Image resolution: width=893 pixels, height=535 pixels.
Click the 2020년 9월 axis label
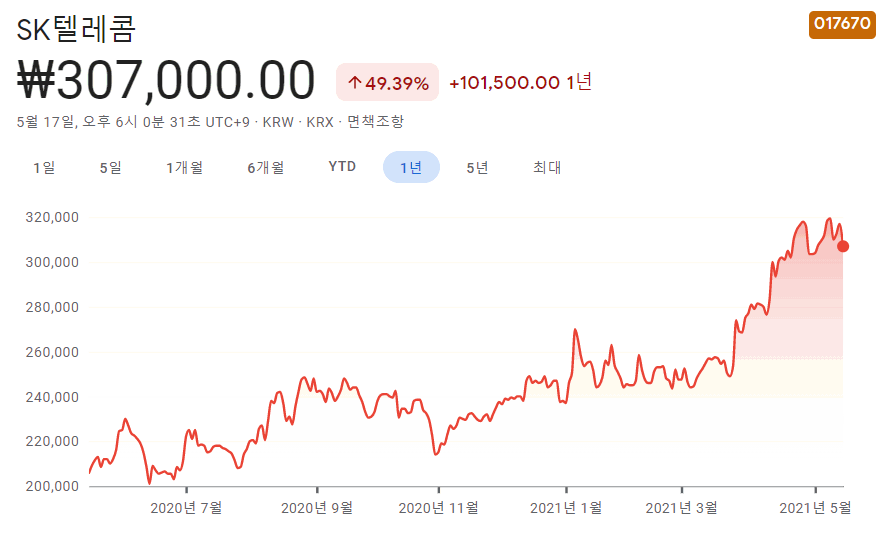coord(317,508)
